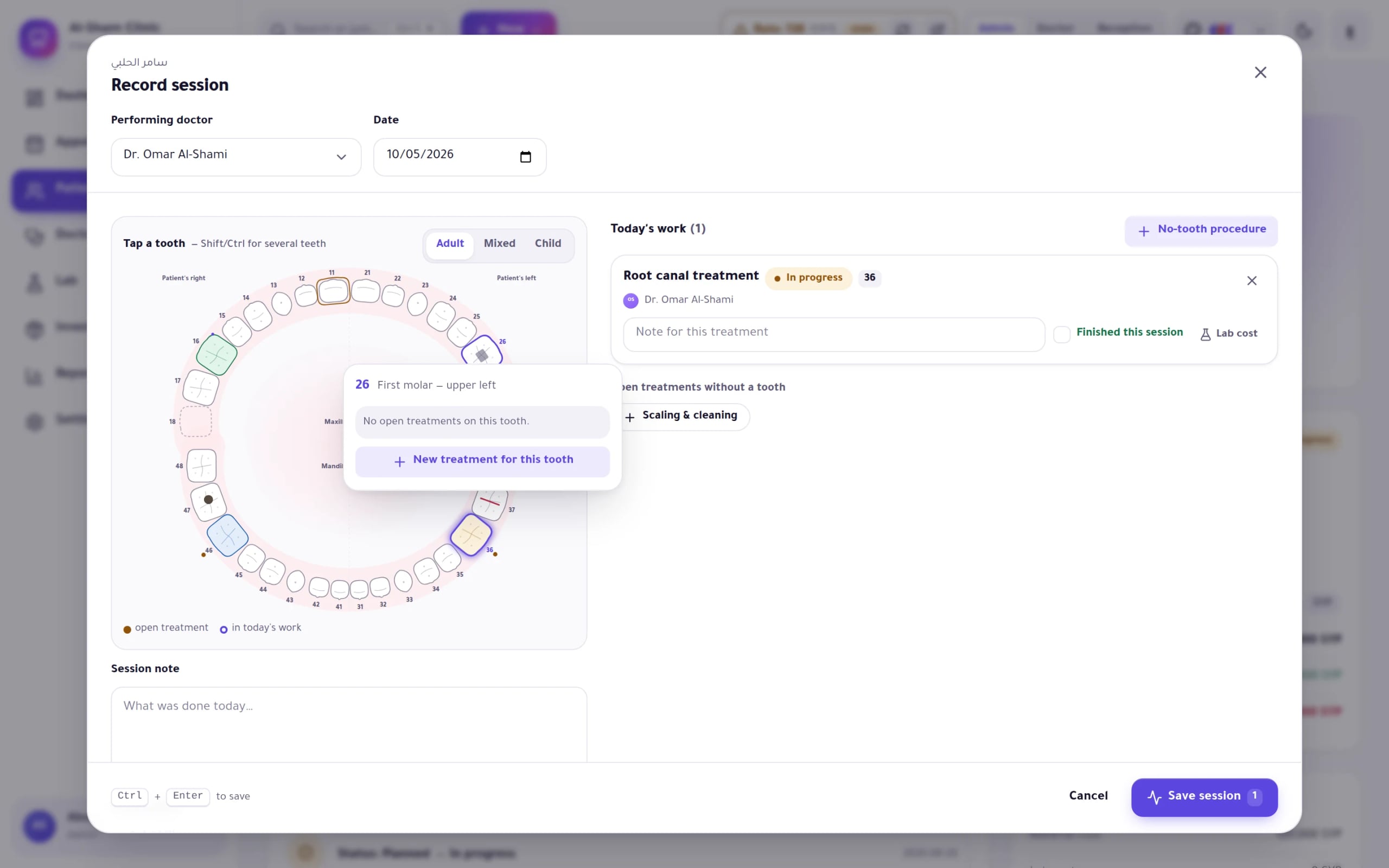The width and height of the screenshot is (1389, 868).
Task: Add New treatment for this tooth
Action: 482,461
